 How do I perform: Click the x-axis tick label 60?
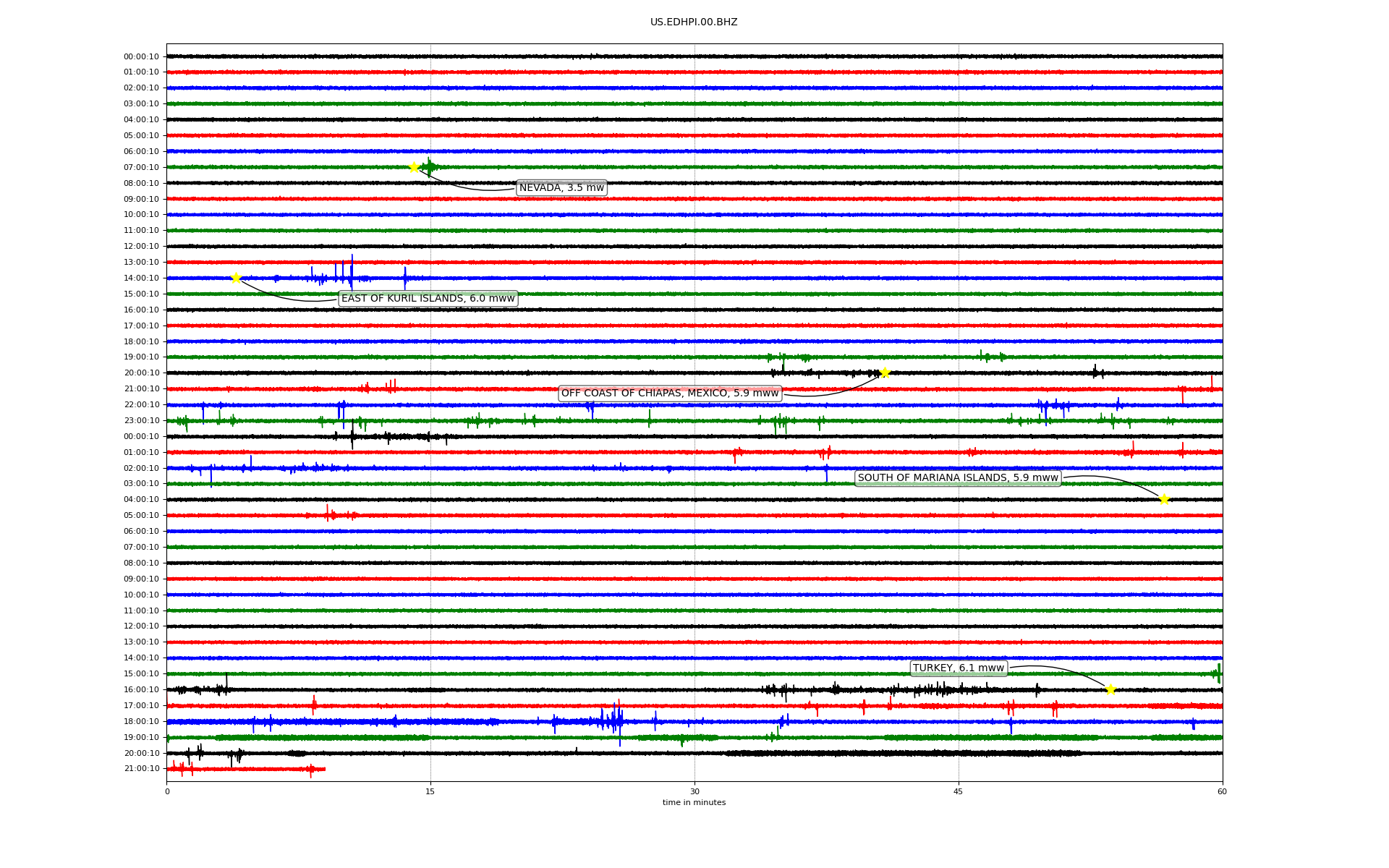(1222, 791)
